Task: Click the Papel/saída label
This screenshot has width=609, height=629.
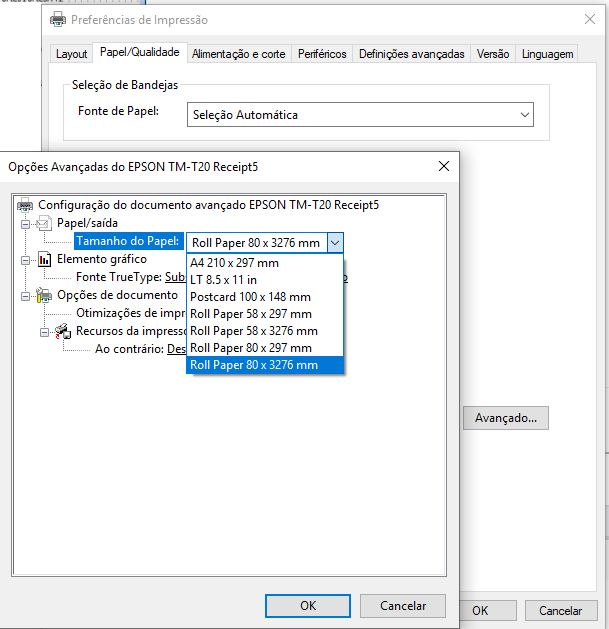Action: [87, 223]
